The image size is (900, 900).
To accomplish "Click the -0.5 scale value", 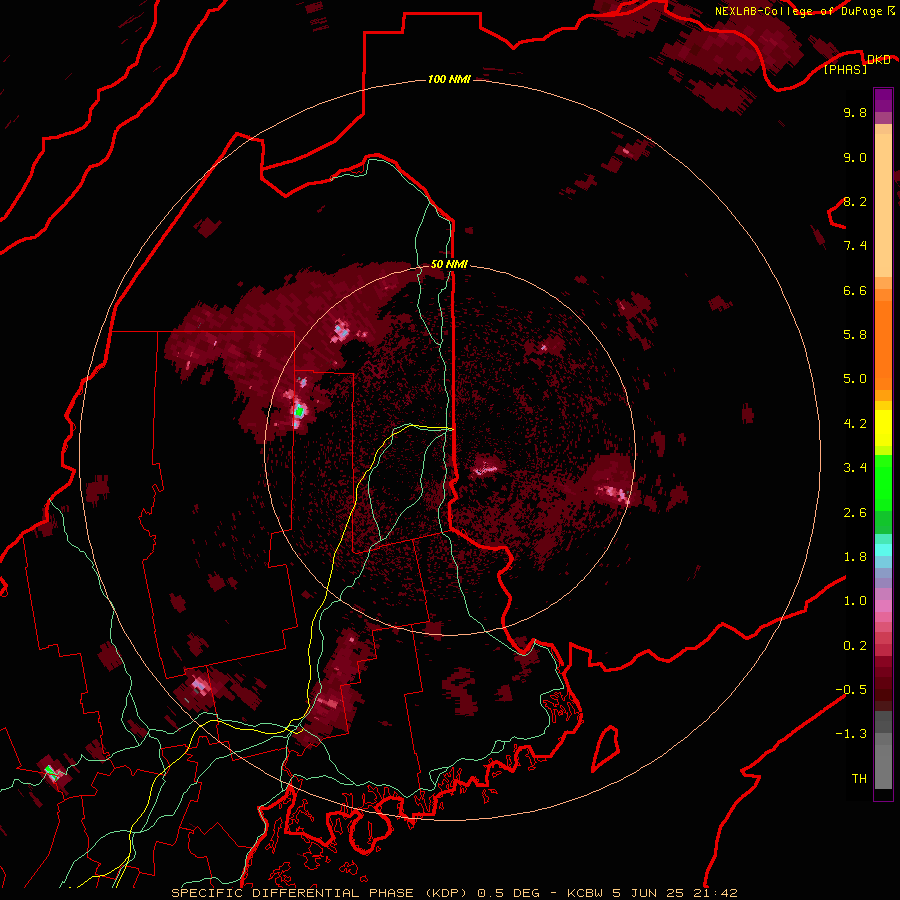I will click(x=851, y=690).
